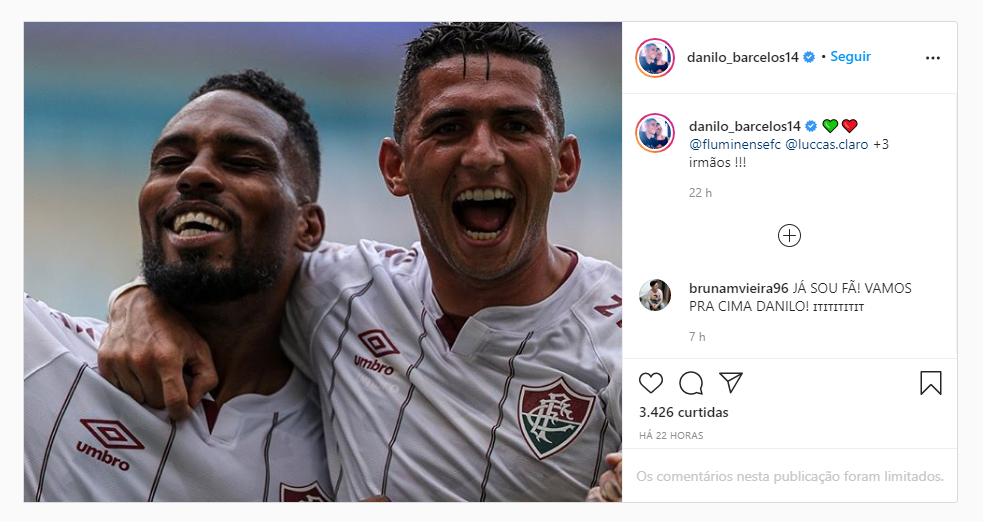Share the post with the paper plane icon

click(x=730, y=382)
